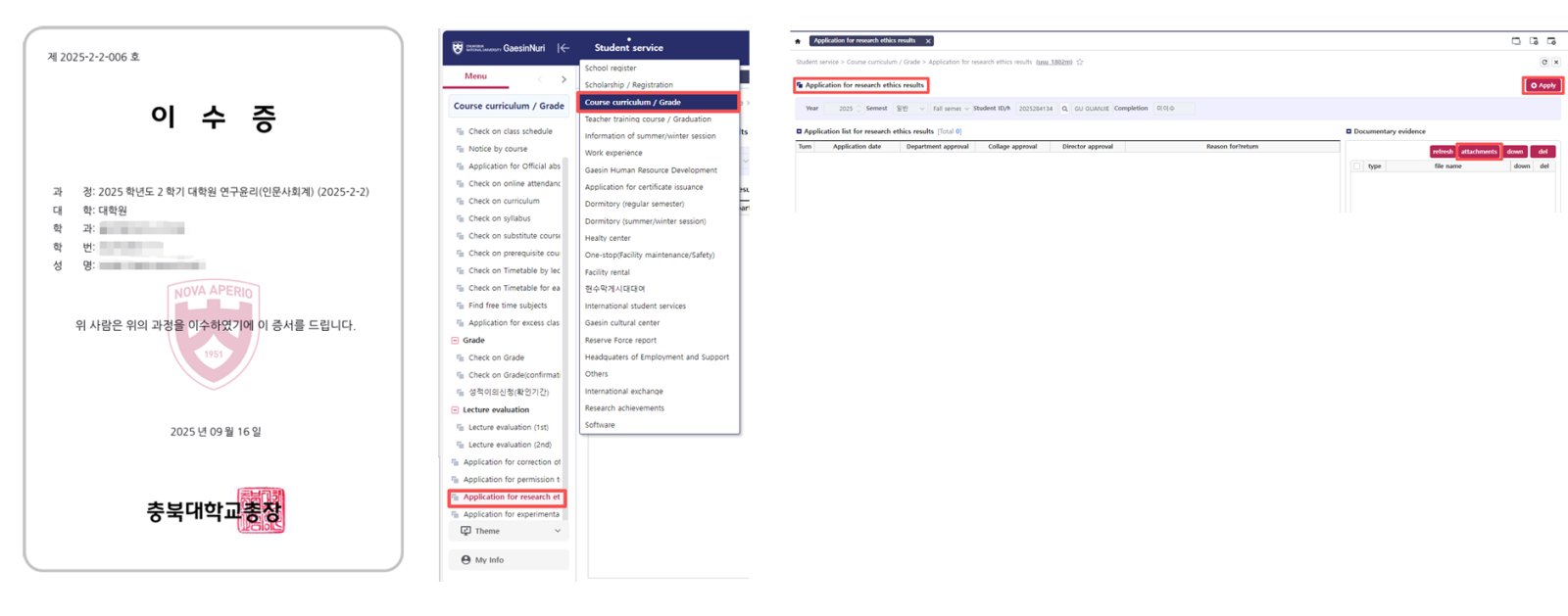Screen dimensions: 1568x616
Task: Expand the Theme dropdown
Action: pyautogui.click(x=558, y=531)
